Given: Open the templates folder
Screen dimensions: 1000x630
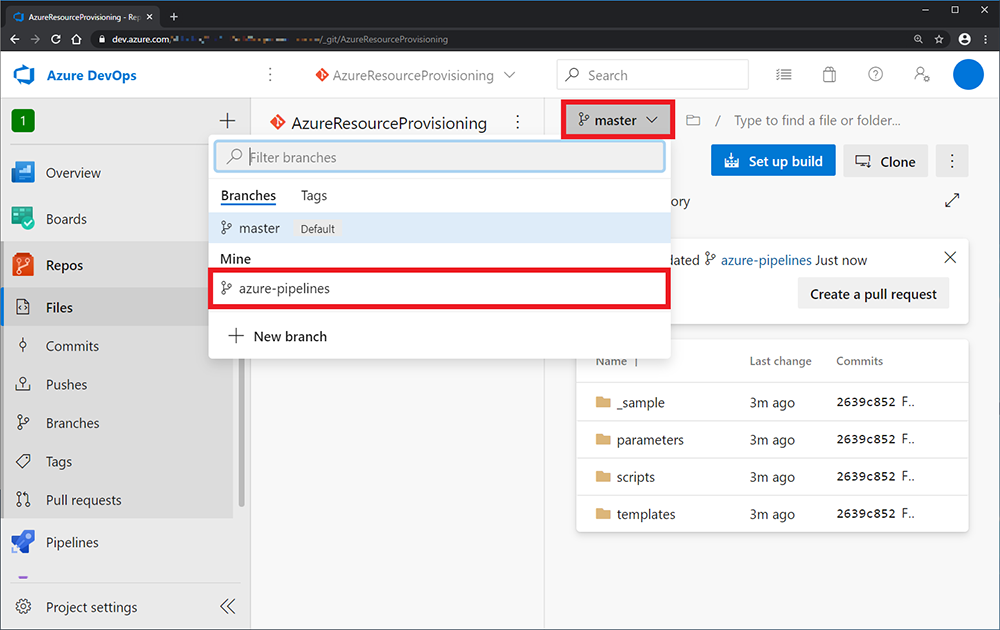Looking at the screenshot, I should [x=645, y=514].
